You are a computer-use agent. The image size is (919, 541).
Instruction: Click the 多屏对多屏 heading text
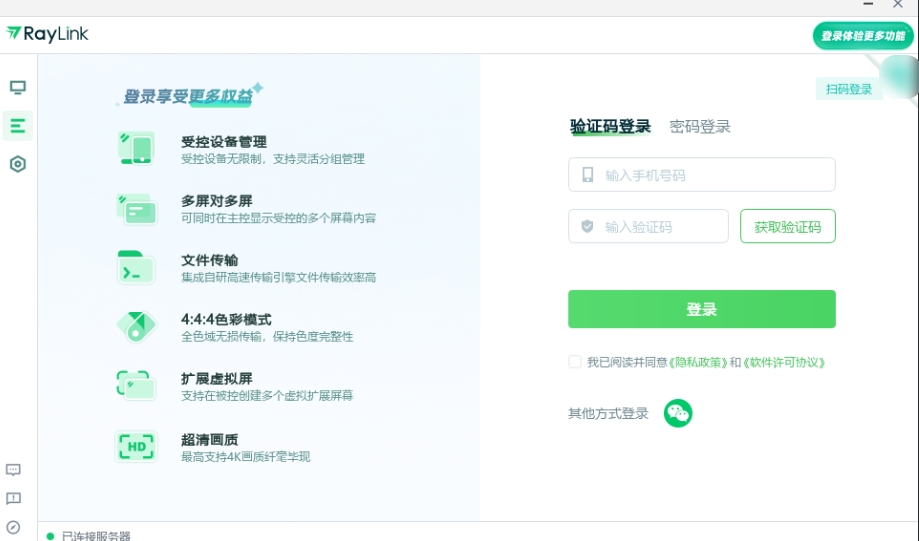click(217, 201)
